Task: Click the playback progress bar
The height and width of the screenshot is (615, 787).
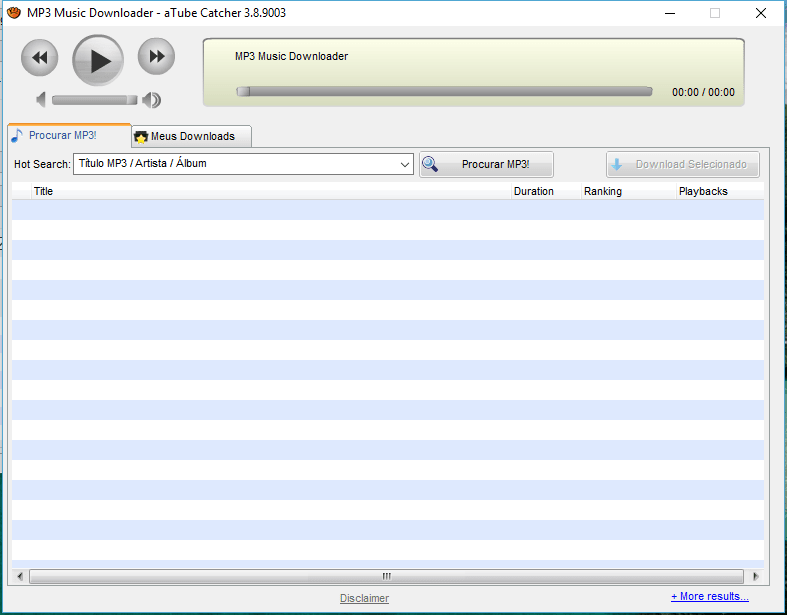Action: tap(444, 92)
